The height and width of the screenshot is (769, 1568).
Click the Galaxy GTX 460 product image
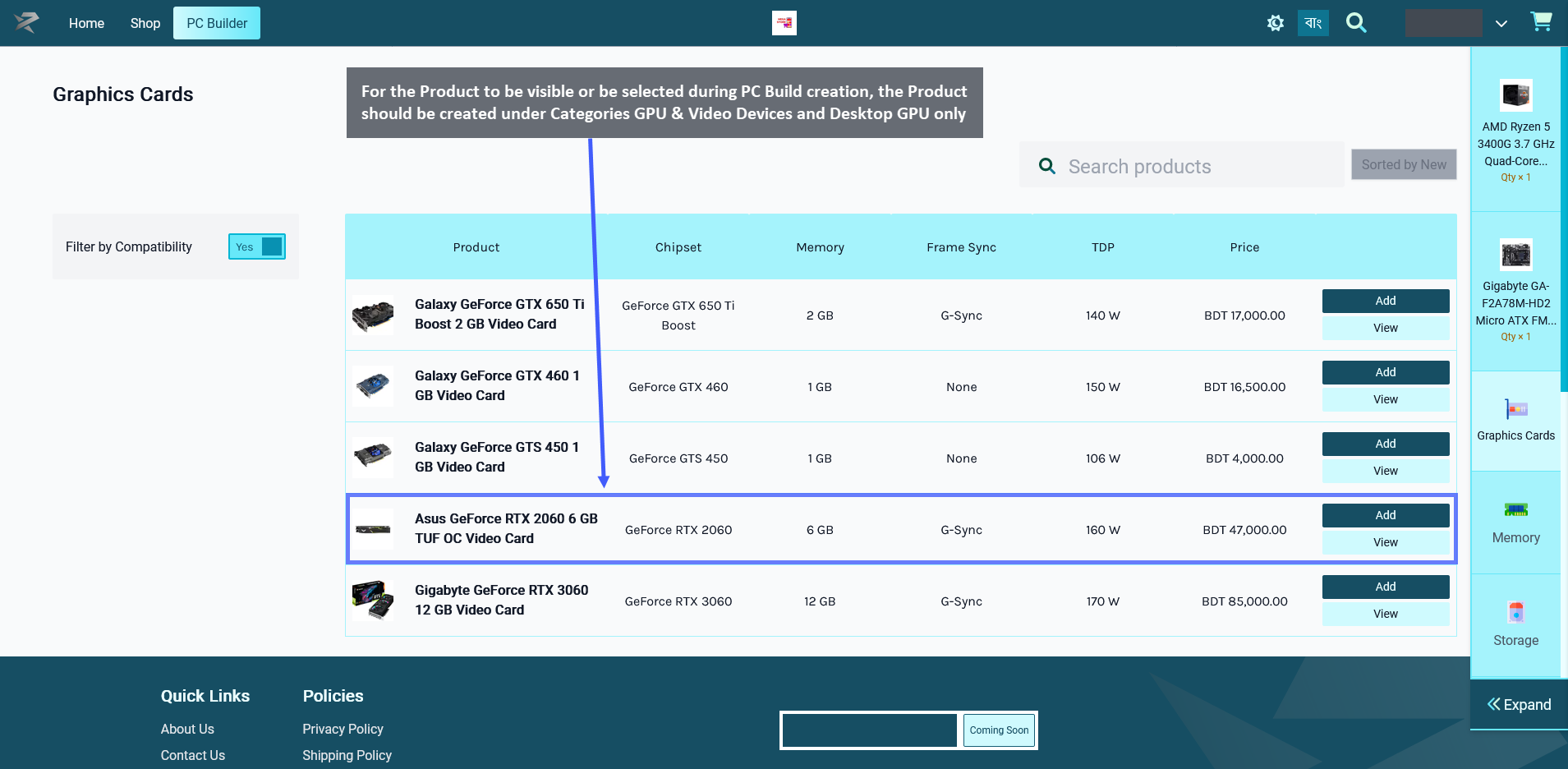pos(373,386)
